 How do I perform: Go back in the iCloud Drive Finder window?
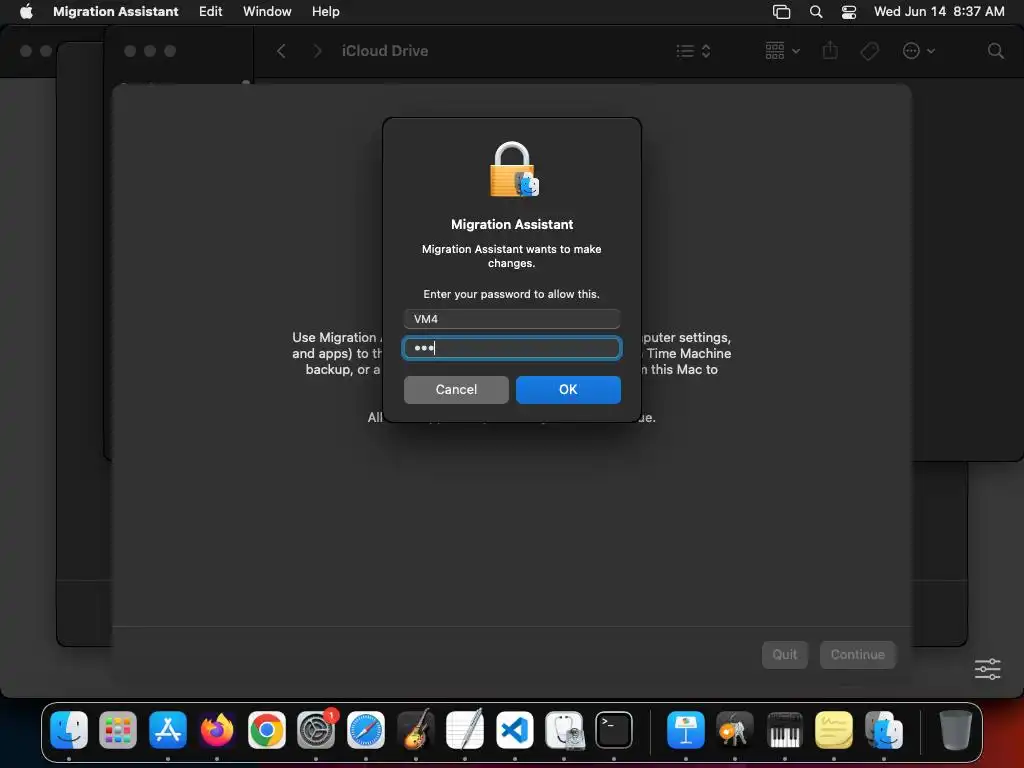(x=281, y=51)
